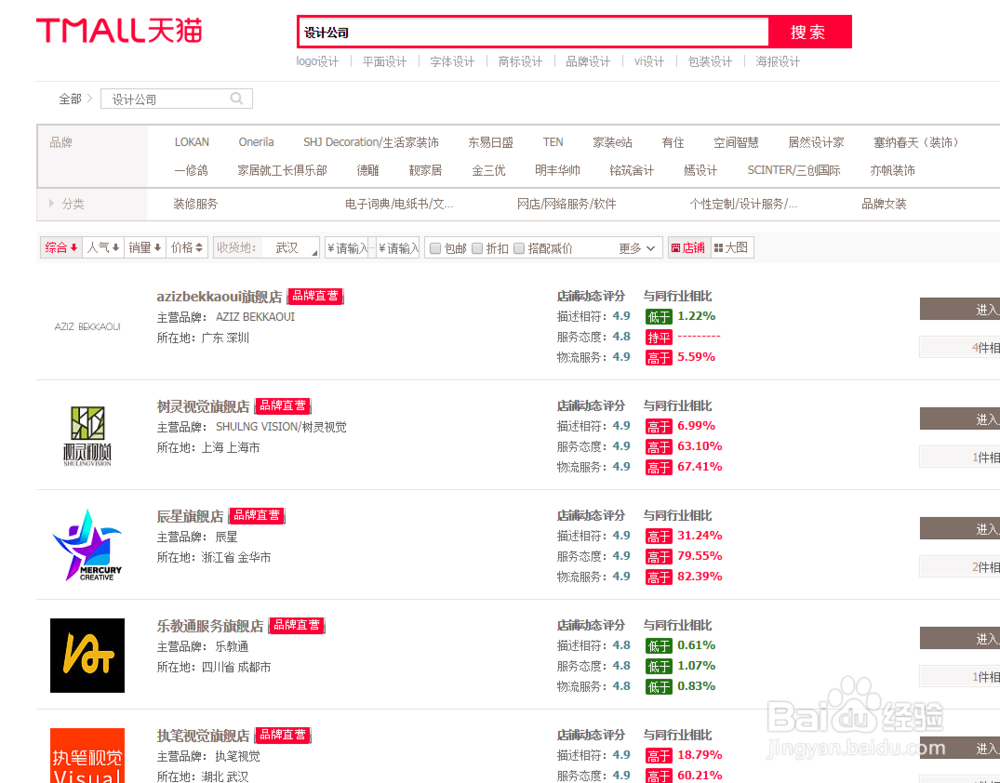This screenshot has height=783, width=1000.
Task: Filter by brand TEN
Action: pyautogui.click(x=553, y=142)
